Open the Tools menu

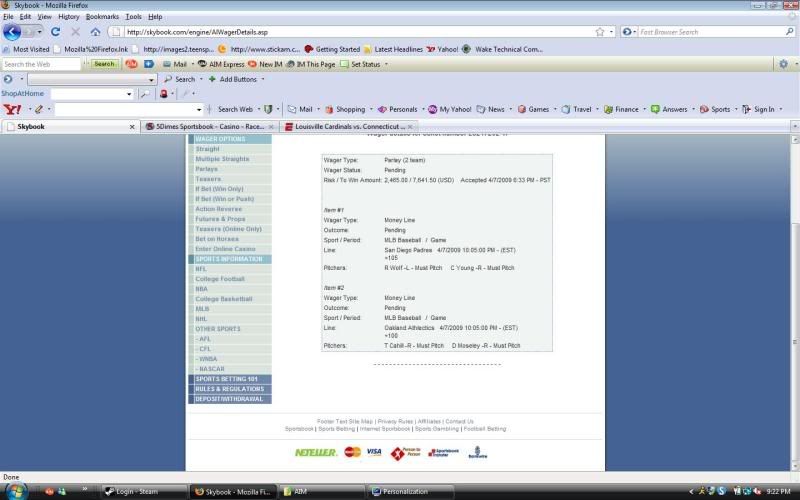coord(134,17)
